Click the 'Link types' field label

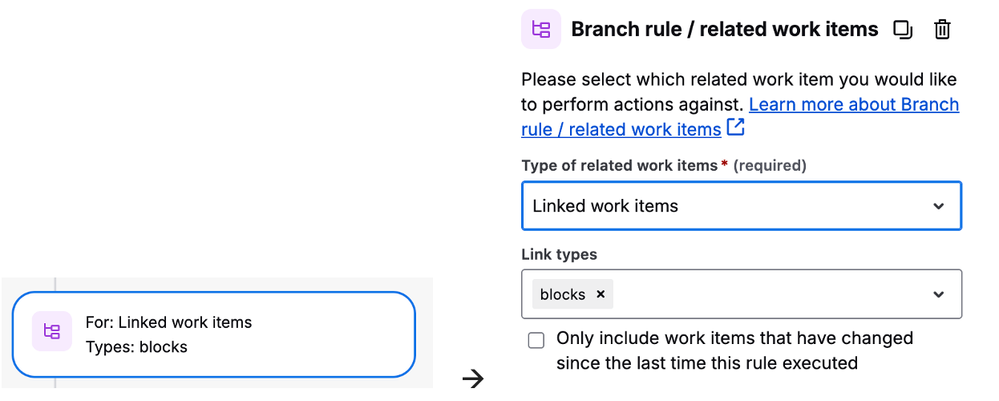pos(559,254)
